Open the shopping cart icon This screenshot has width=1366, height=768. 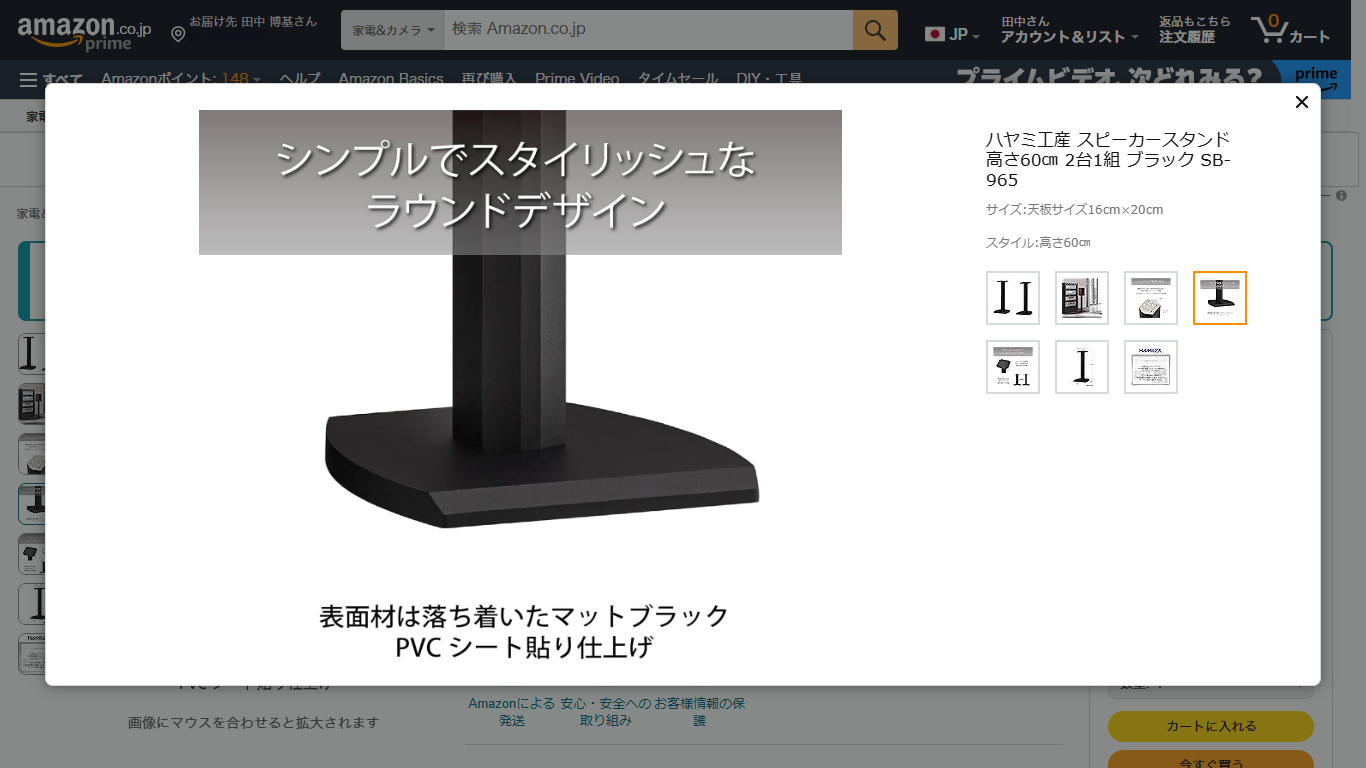(1291, 29)
